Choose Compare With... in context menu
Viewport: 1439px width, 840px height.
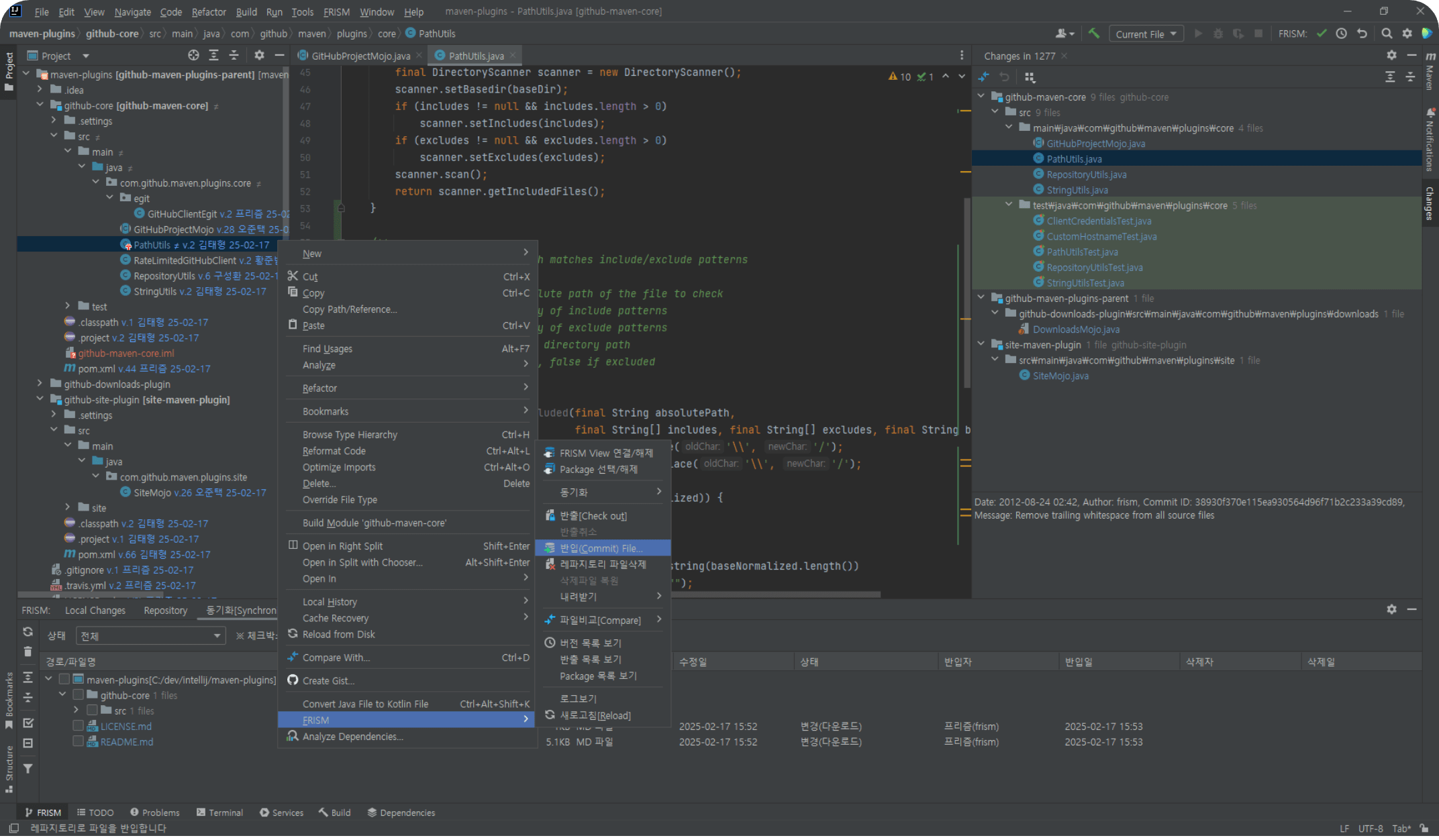407,658
